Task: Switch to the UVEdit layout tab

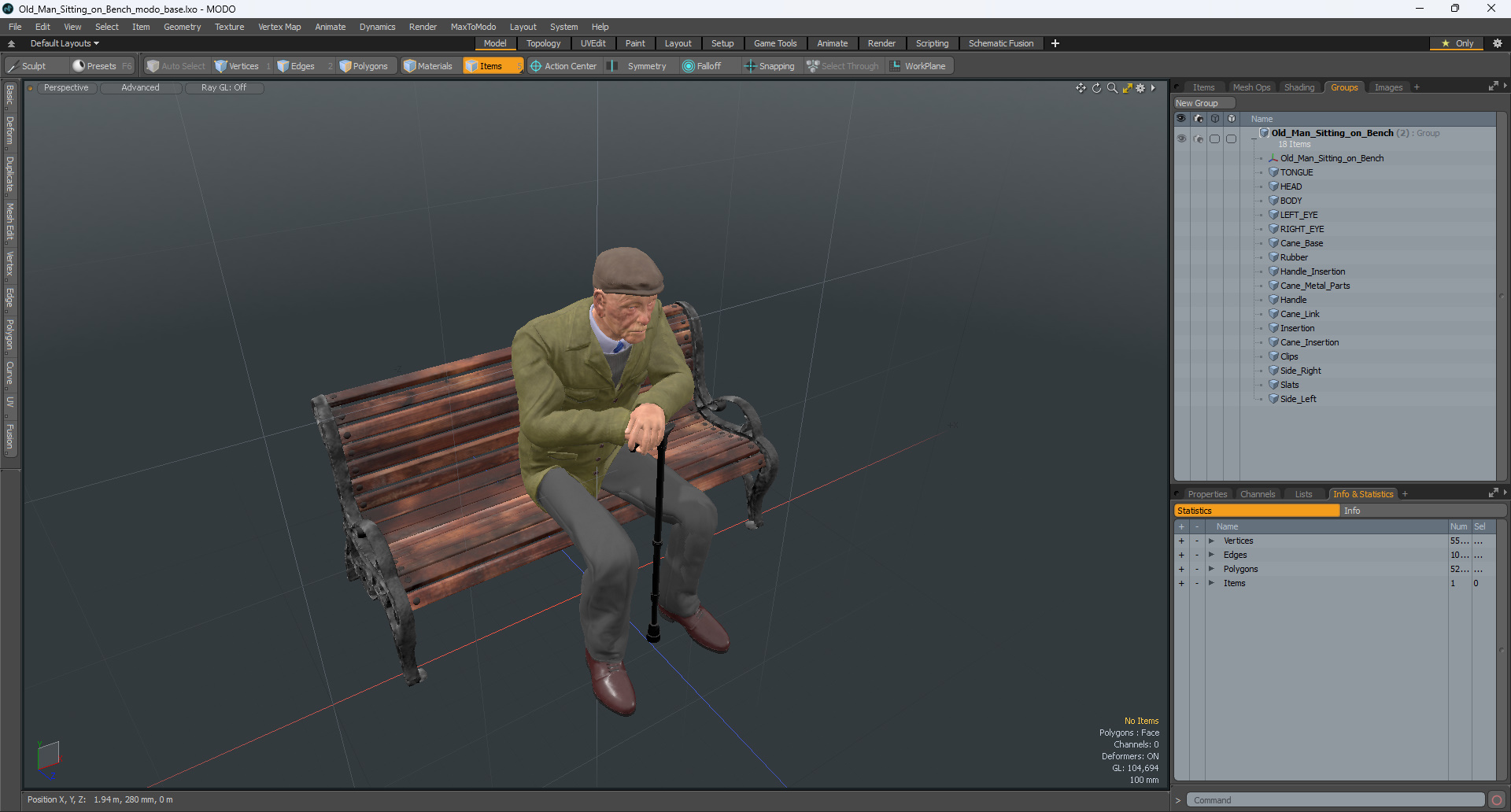Action: [x=593, y=43]
